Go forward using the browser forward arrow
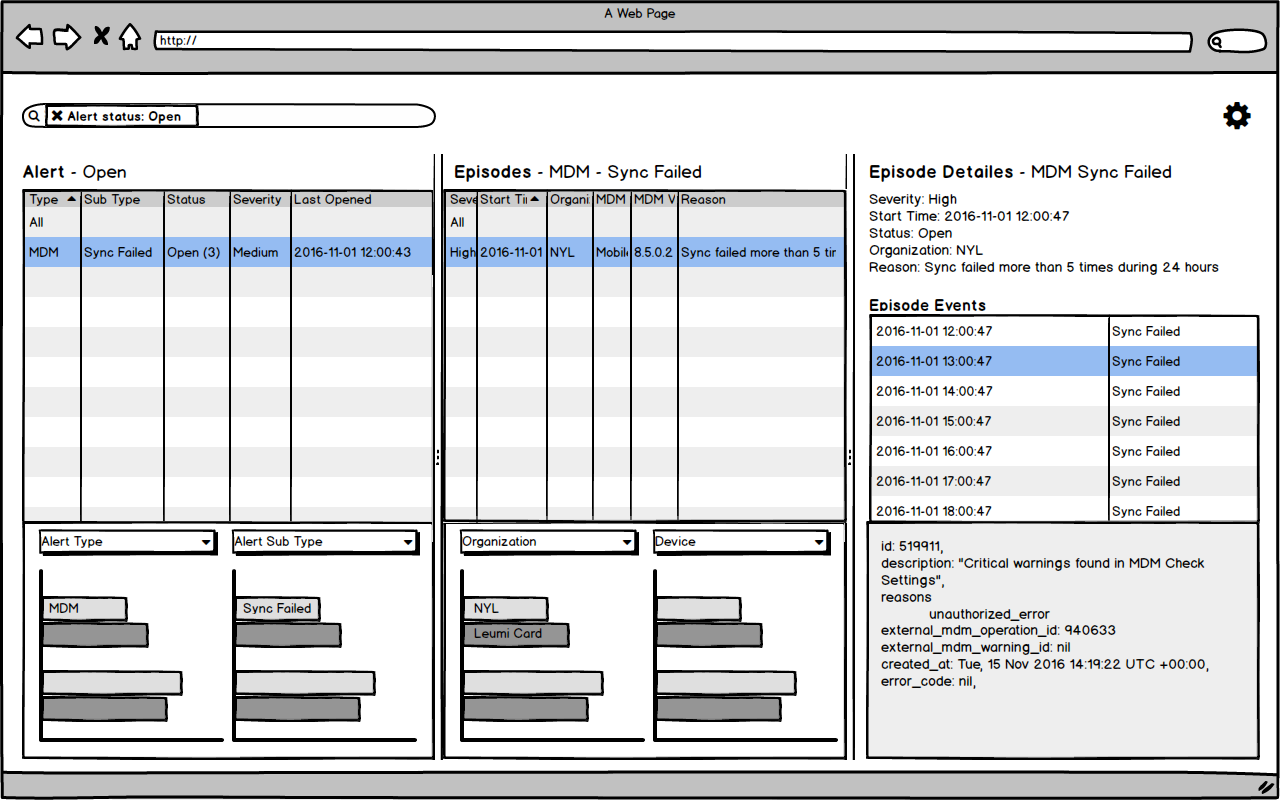Screen dimensions: 1280x800 (66, 36)
